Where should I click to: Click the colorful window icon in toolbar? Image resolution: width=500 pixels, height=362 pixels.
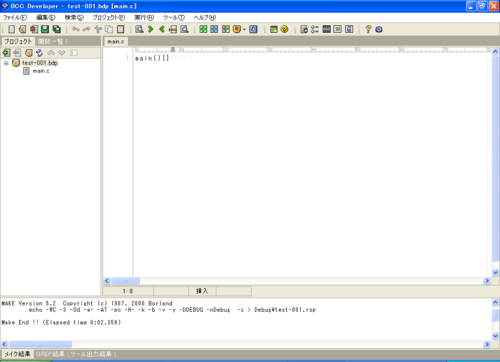click(x=274, y=29)
